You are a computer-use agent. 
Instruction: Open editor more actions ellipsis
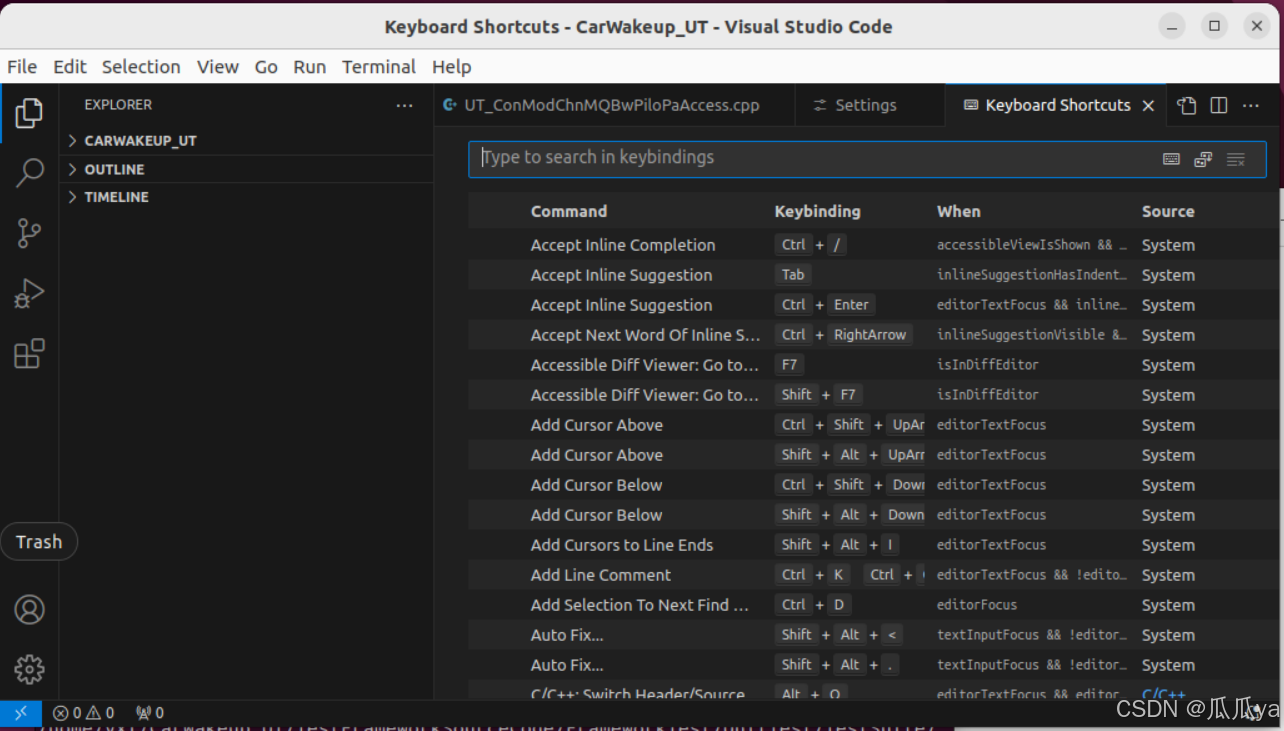(1251, 105)
